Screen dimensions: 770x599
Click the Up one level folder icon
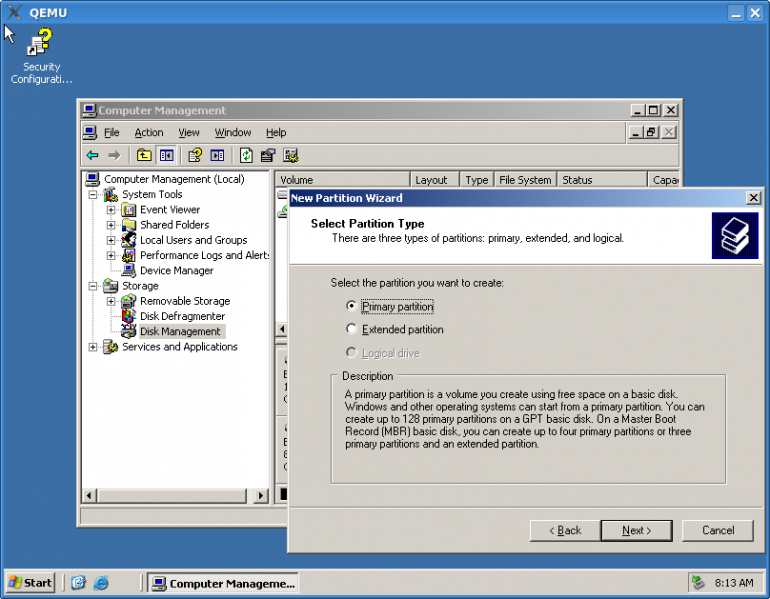click(x=144, y=155)
